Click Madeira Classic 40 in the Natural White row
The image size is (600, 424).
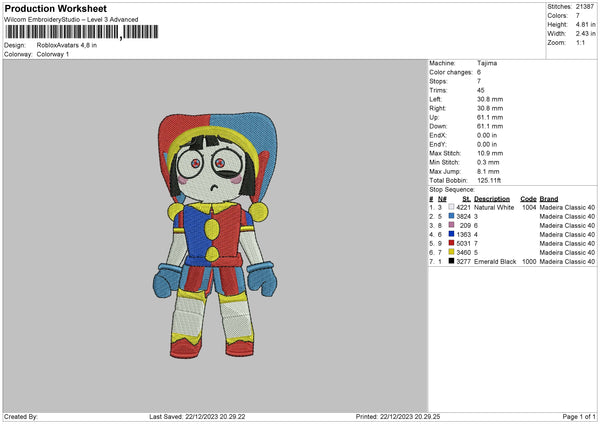(567, 207)
